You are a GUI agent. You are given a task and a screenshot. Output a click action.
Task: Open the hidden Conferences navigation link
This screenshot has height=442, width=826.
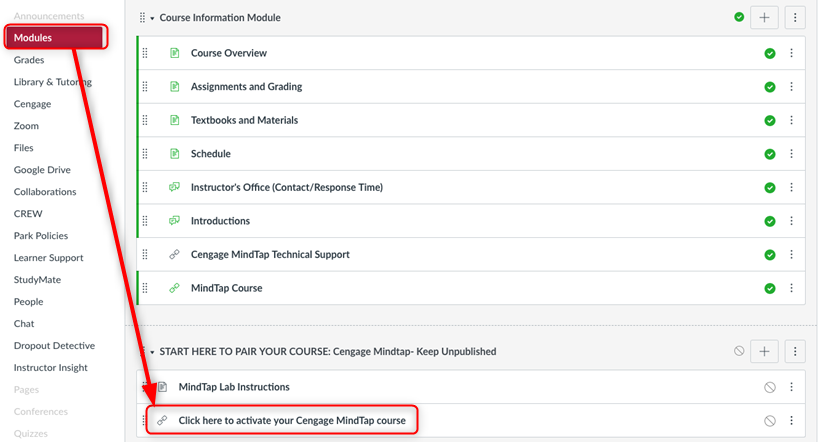[x=41, y=411]
